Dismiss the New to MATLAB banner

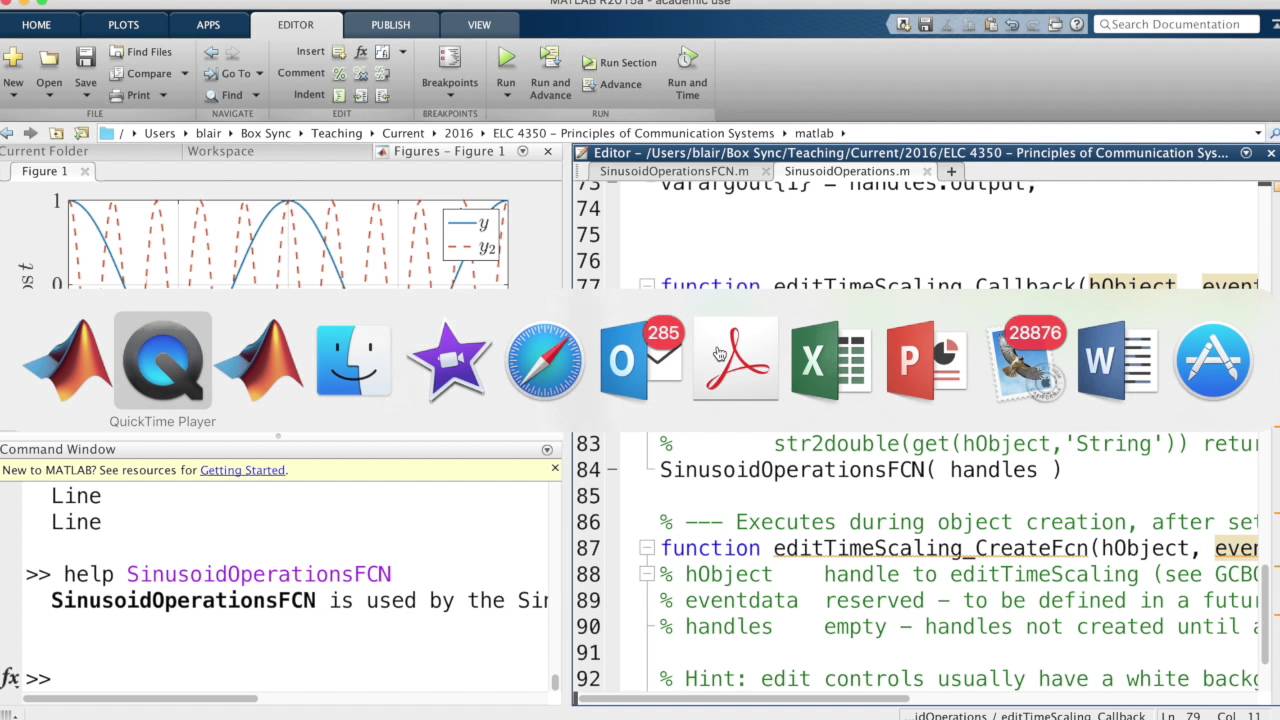(555, 467)
